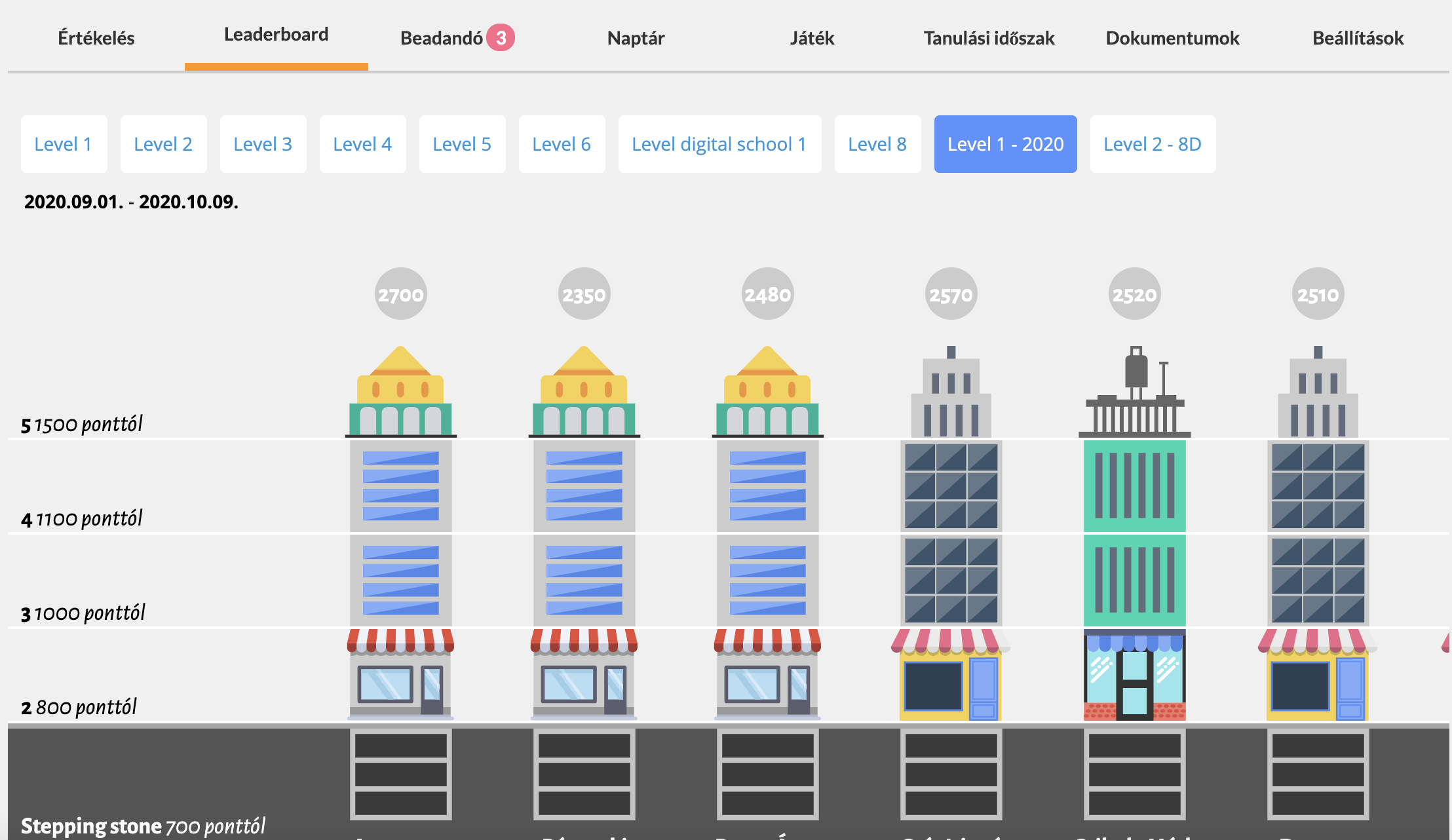Viewport: 1452px width, 840px height.
Task: Go to the Dokumentumok tab
Action: (1172, 38)
